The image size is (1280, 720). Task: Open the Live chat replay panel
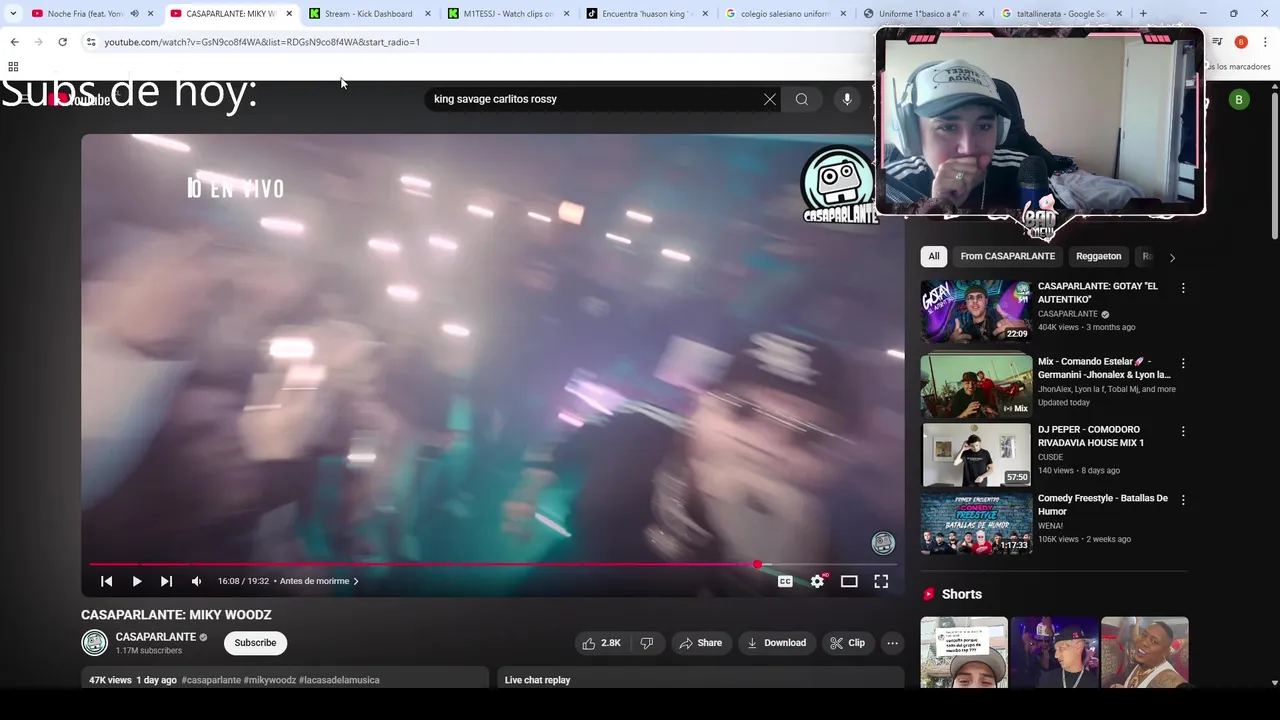point(700,680)
